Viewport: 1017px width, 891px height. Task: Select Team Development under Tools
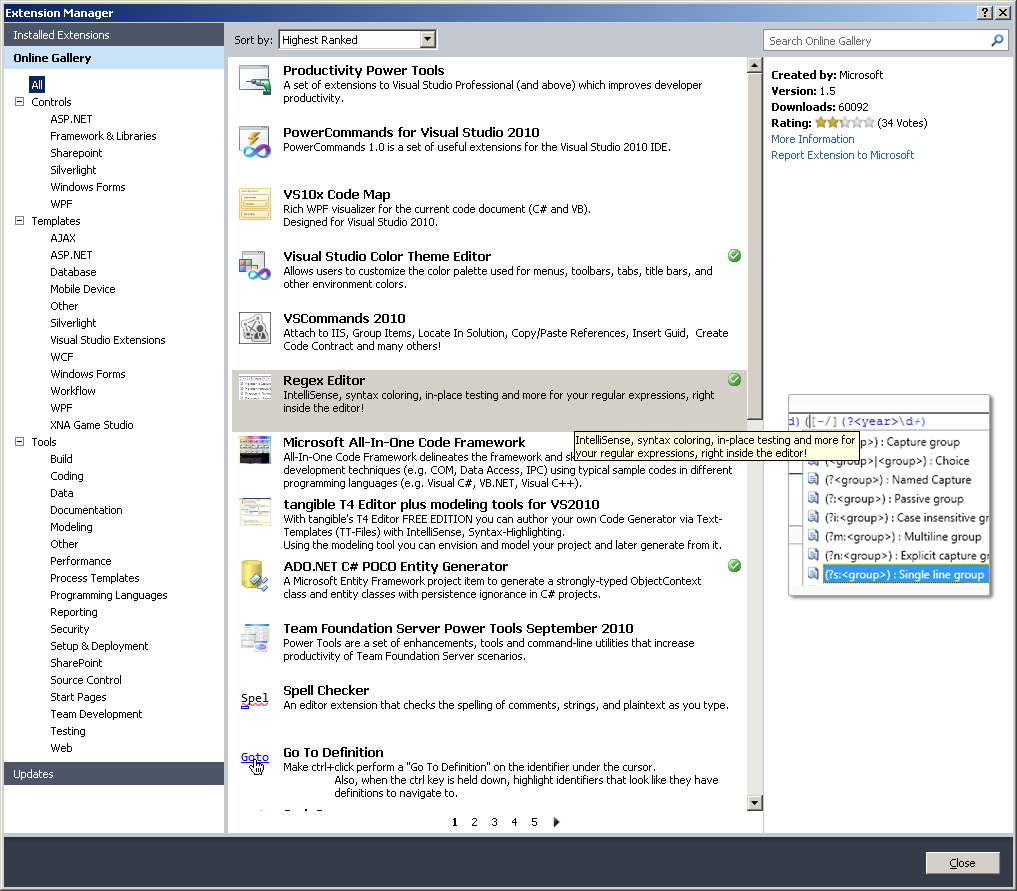tap(96, 714)
